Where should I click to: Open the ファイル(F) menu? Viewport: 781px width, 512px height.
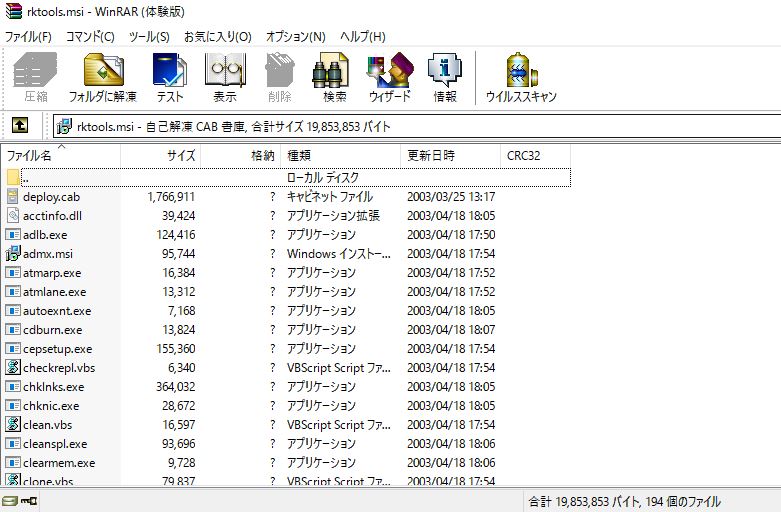coord(28,37)
